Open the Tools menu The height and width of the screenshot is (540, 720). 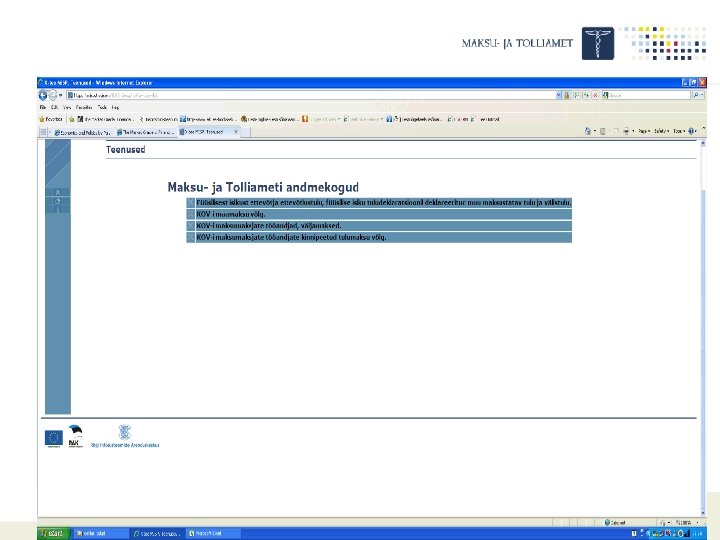[102, 107]
